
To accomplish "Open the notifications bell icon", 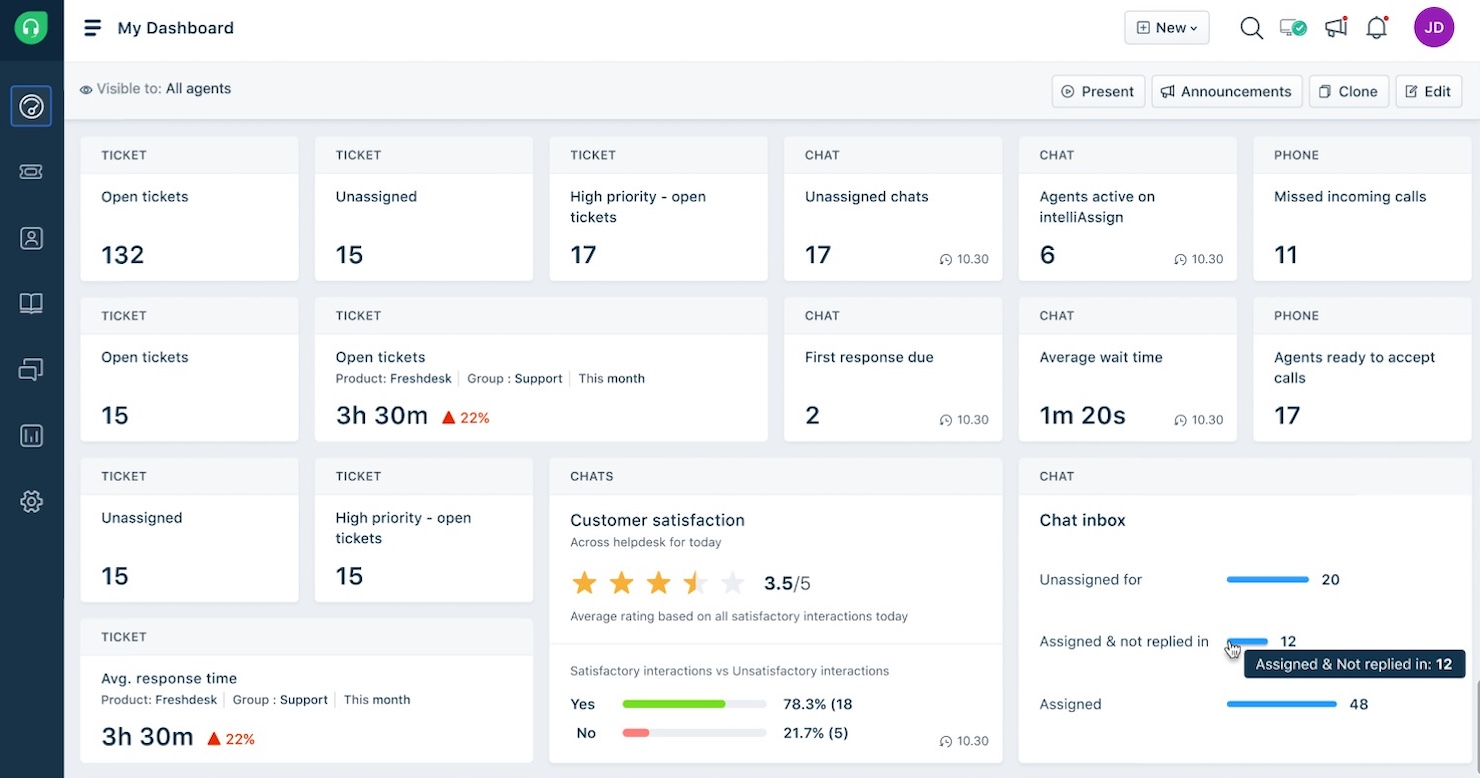I will pyautogui.click(x=1376, y=28).
